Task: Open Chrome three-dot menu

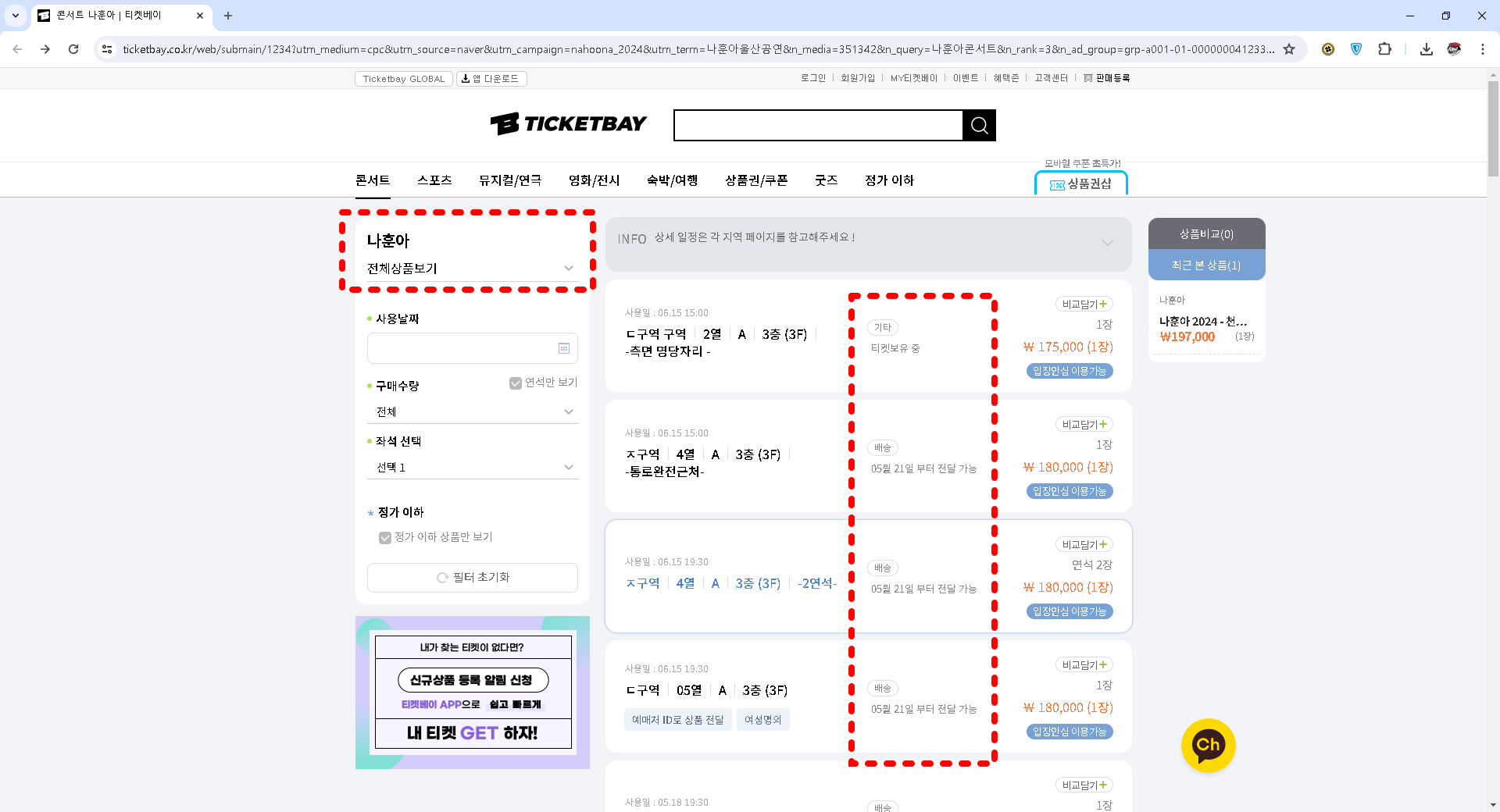Action: point(1482,49)
